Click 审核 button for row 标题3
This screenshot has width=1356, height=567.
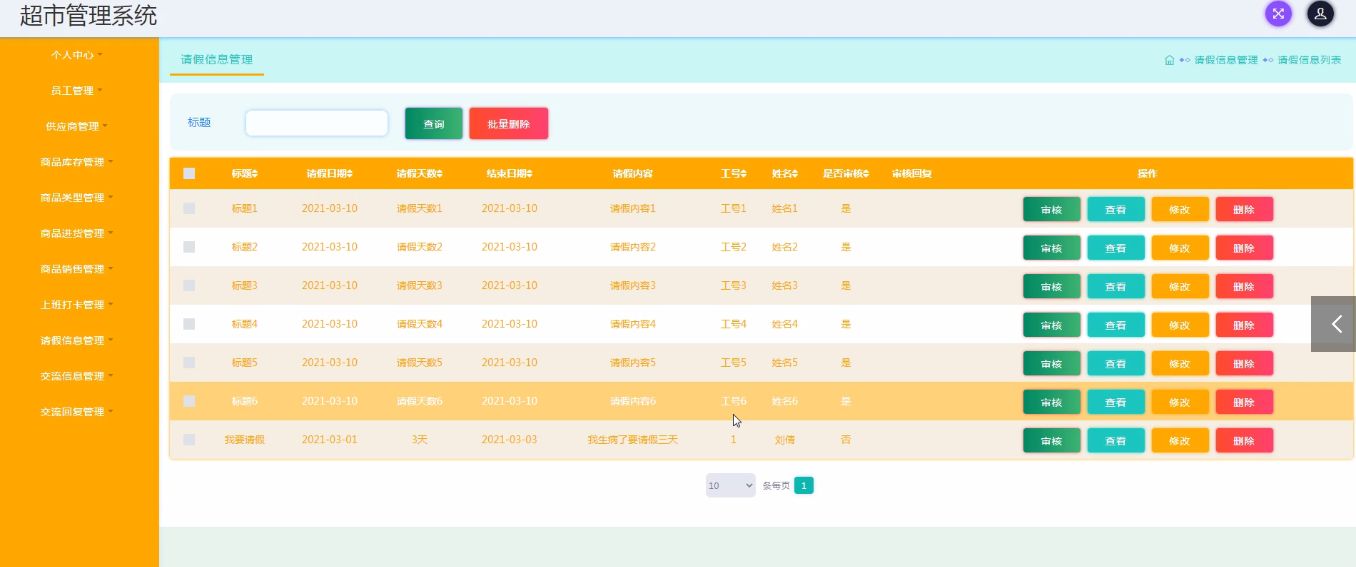(1051, 286)
